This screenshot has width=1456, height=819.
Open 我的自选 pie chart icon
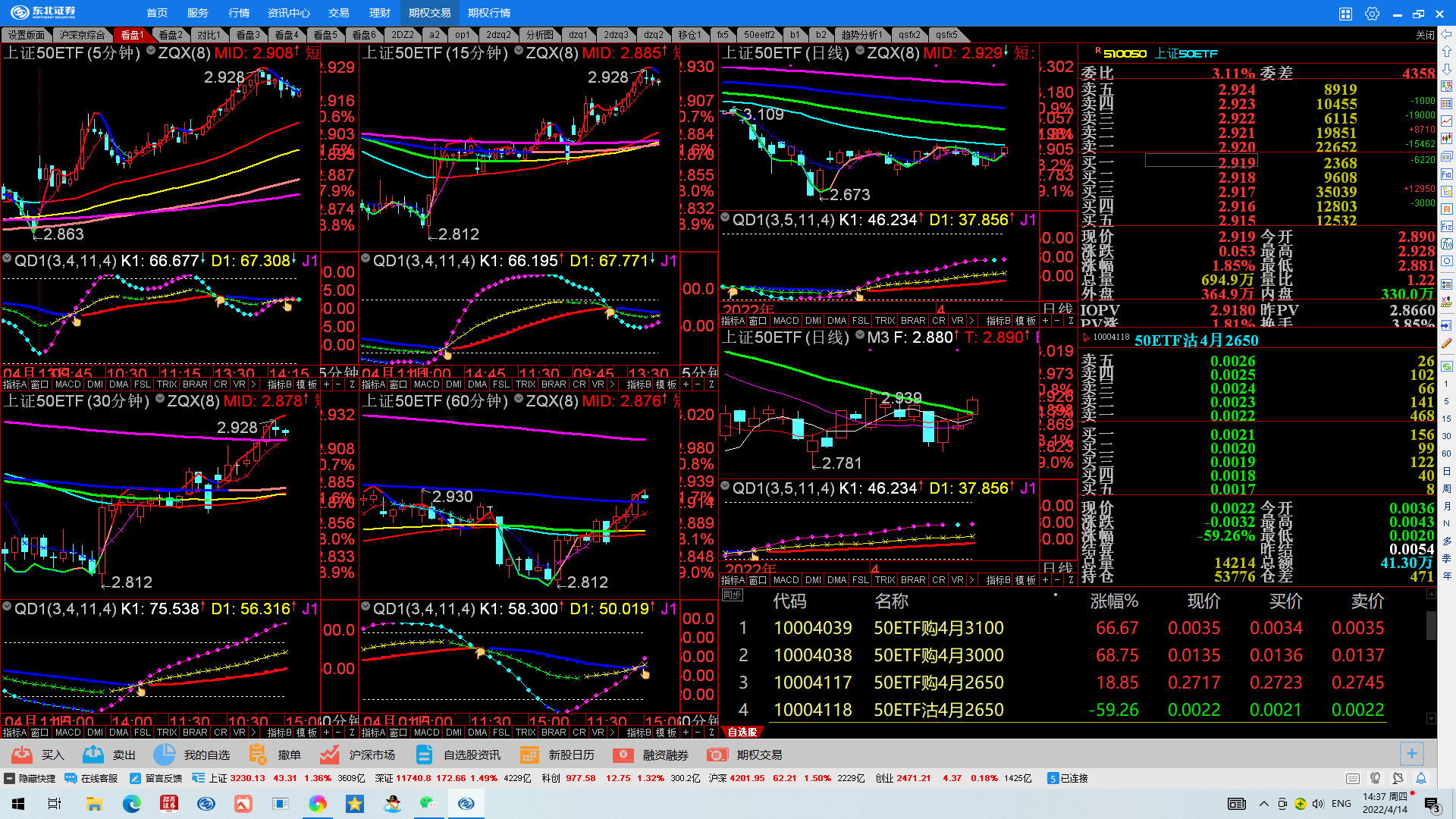[164, 755]
